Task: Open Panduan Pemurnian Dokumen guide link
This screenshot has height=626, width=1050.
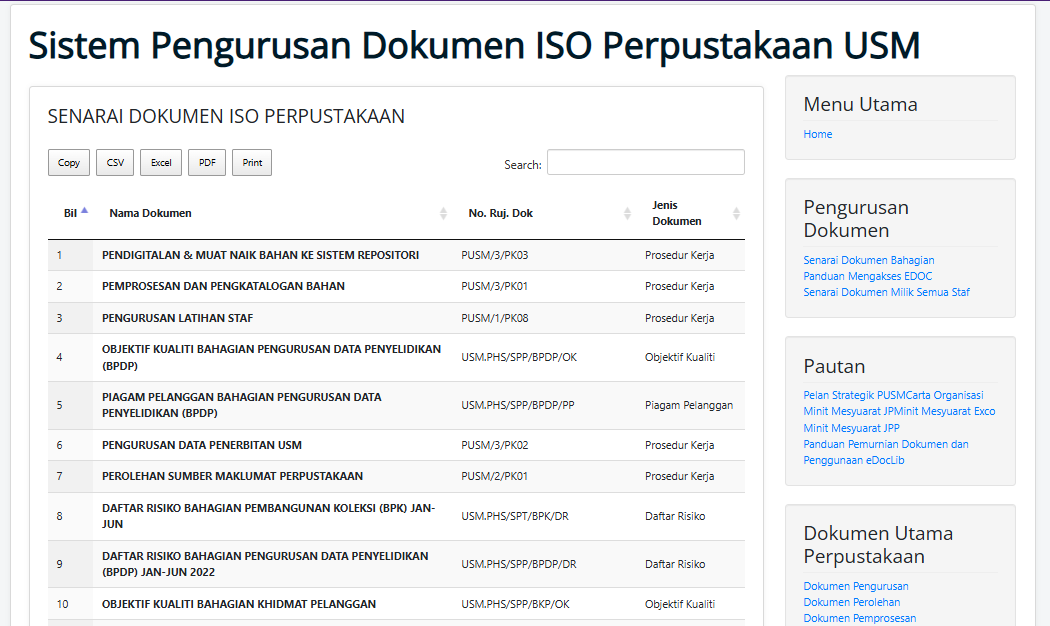Action: [885, 444]
